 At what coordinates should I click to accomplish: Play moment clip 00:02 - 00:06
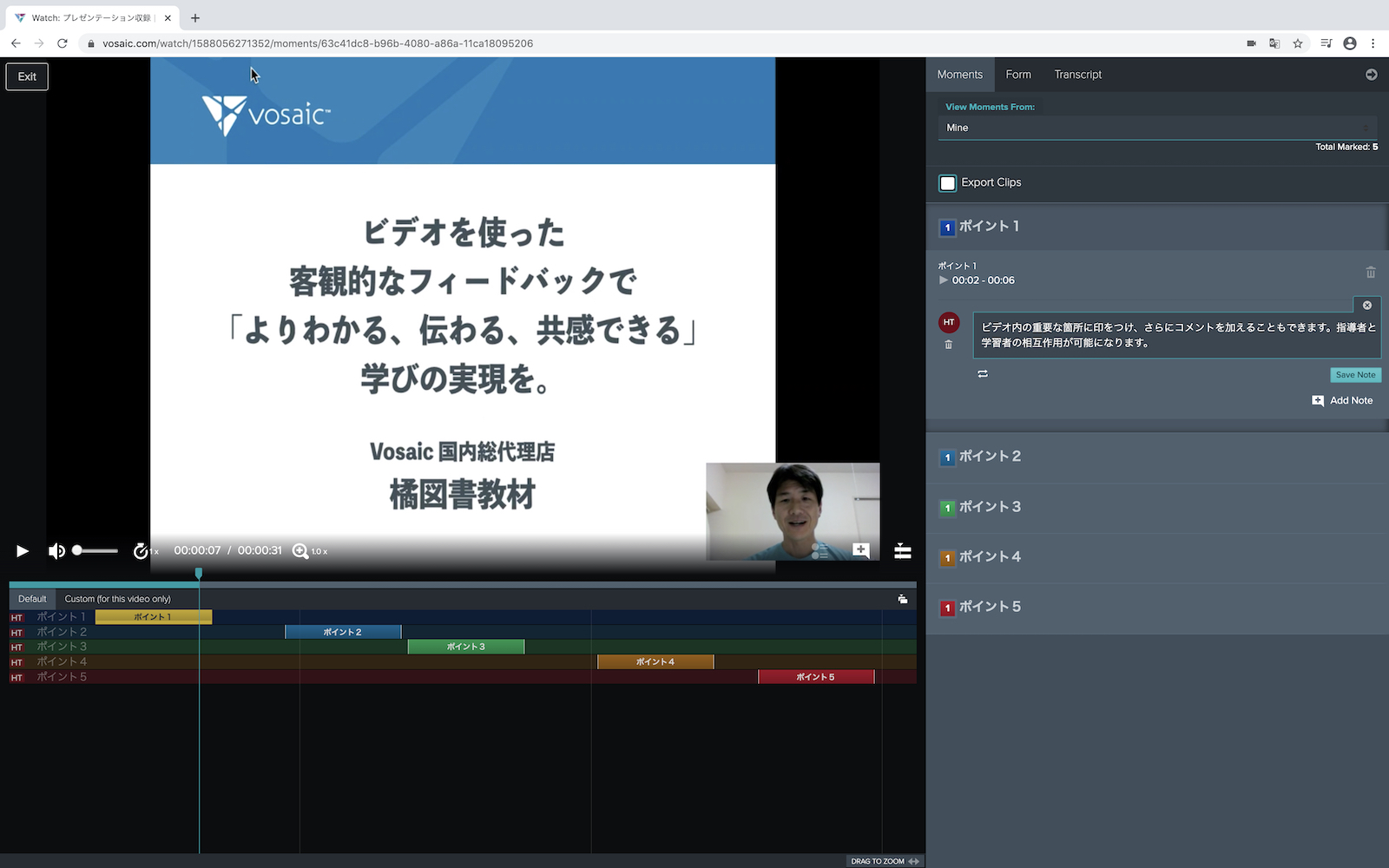click(944, 280)
